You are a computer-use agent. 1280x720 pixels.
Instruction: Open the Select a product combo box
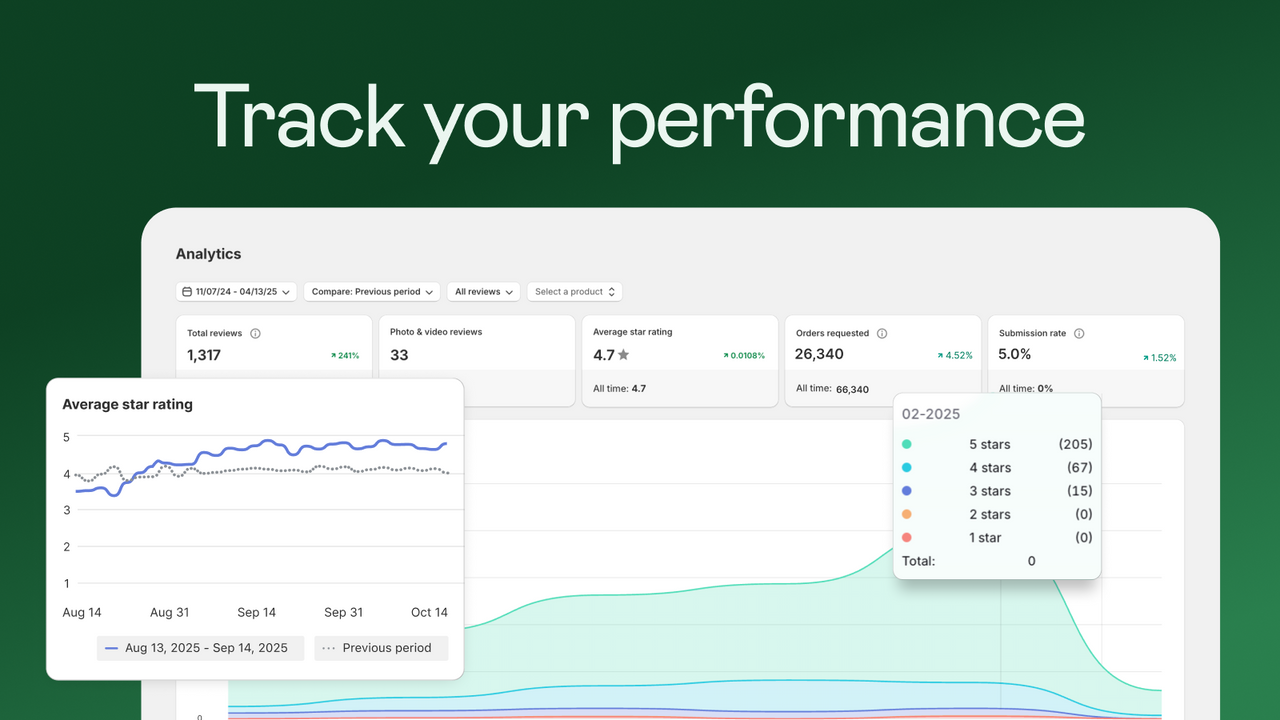pos(575,292)
